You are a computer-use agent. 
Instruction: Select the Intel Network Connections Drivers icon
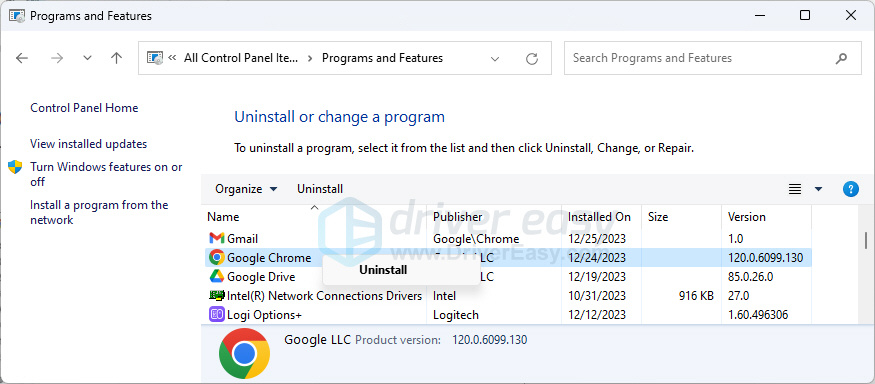point(217,296)
